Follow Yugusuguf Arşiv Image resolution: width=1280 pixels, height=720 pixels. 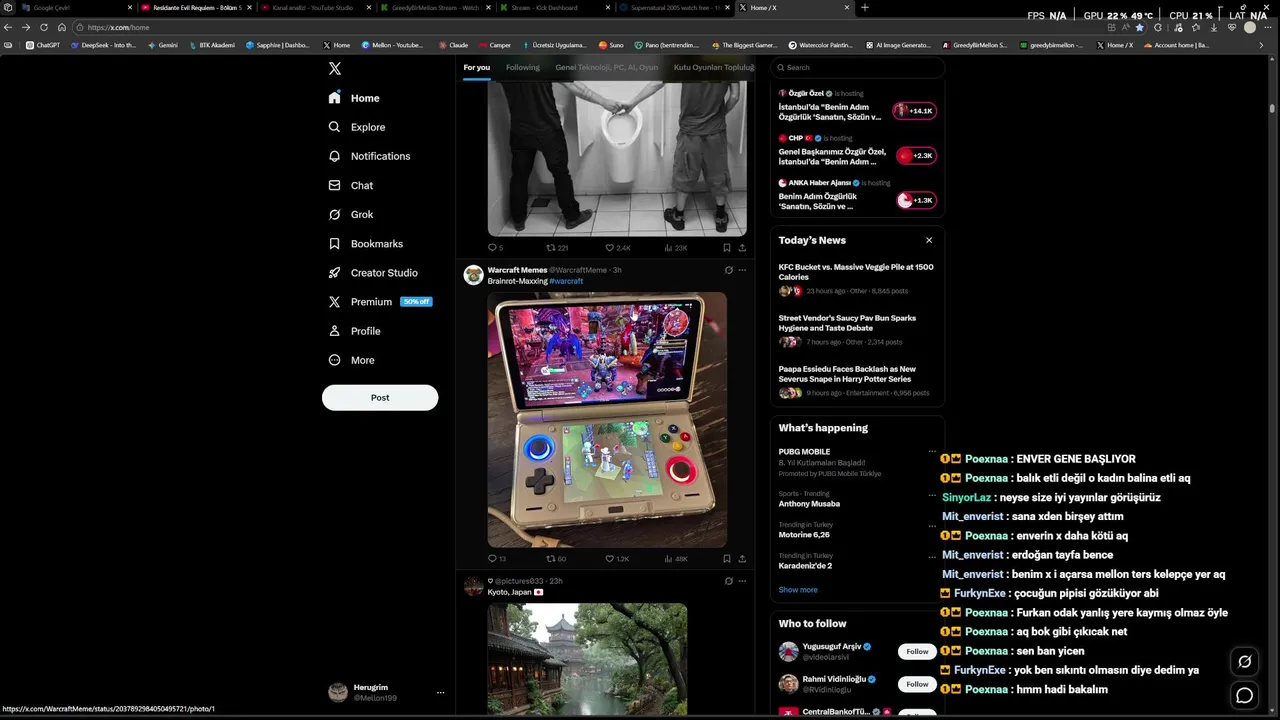coord(917,651)
